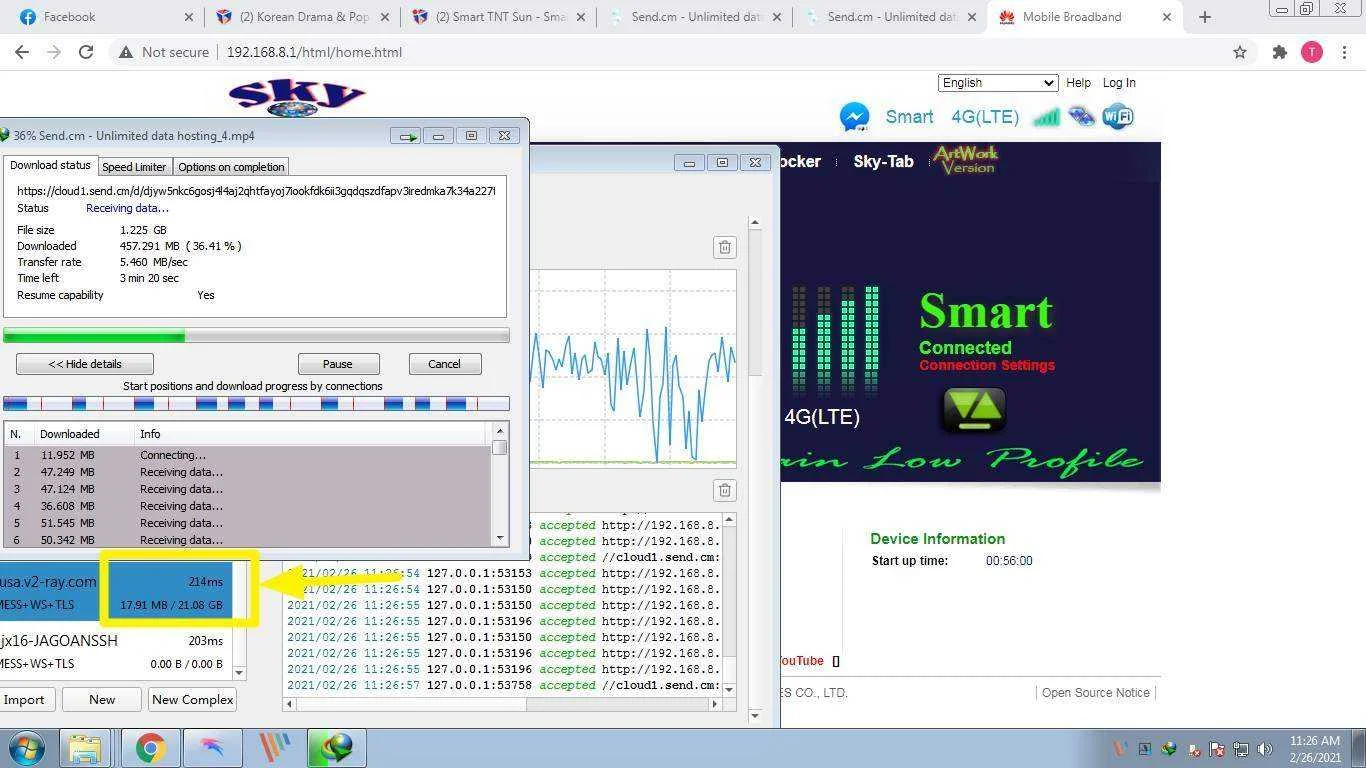Open the English language dropdown
1366x768 pixels.
pos(997,83)
